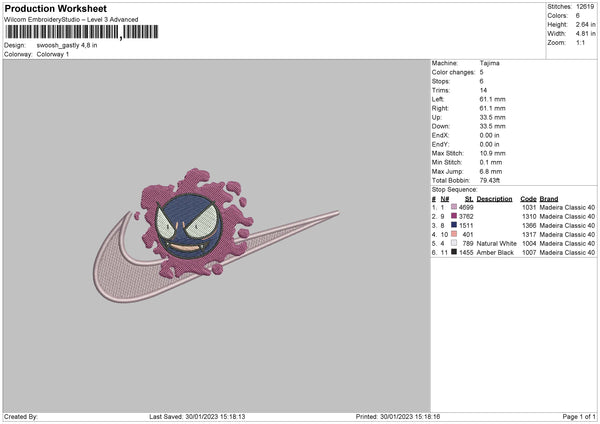Viewport: 600px width, 424px height.
Task: Click the Machine value 'Tajima'
Action: point(489,63)
